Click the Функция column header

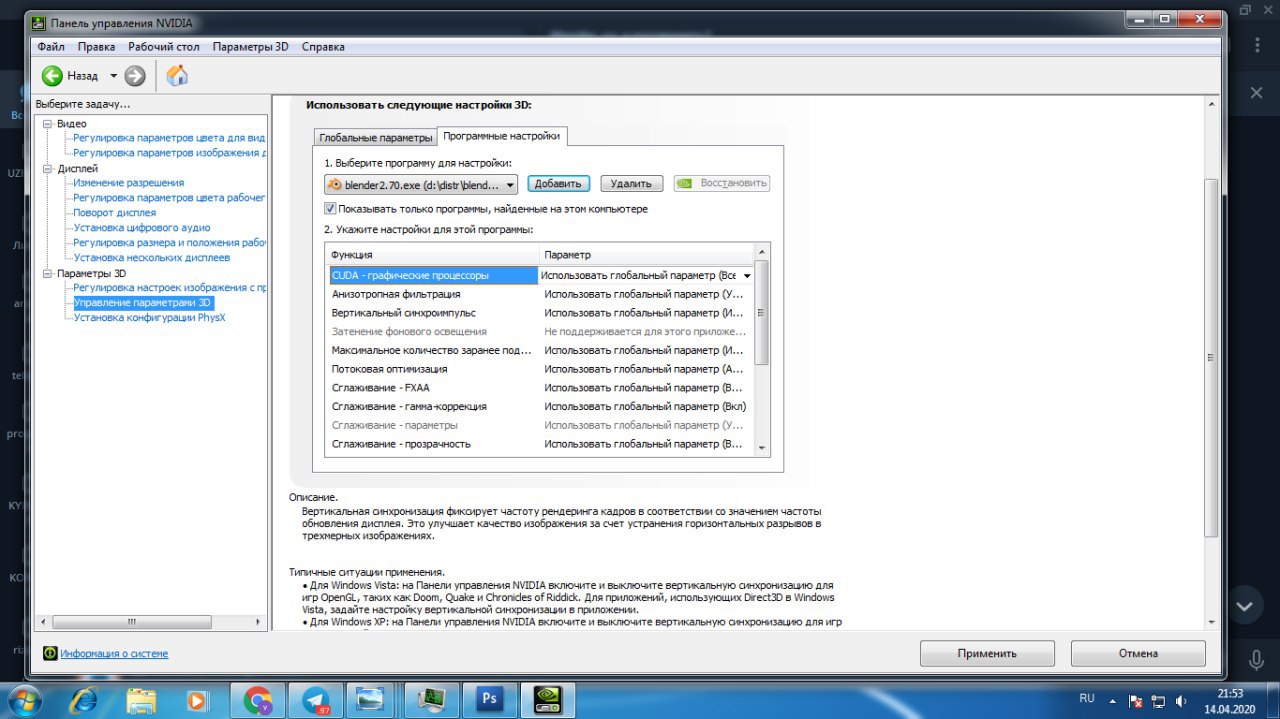click(433, 255)
